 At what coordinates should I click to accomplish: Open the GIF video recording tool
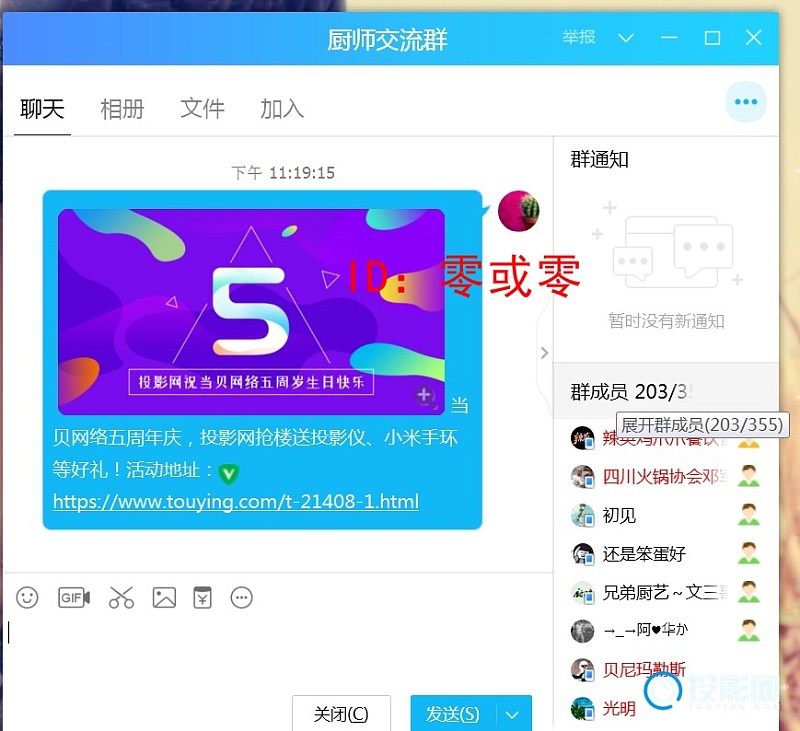click(x=74, y=597)
